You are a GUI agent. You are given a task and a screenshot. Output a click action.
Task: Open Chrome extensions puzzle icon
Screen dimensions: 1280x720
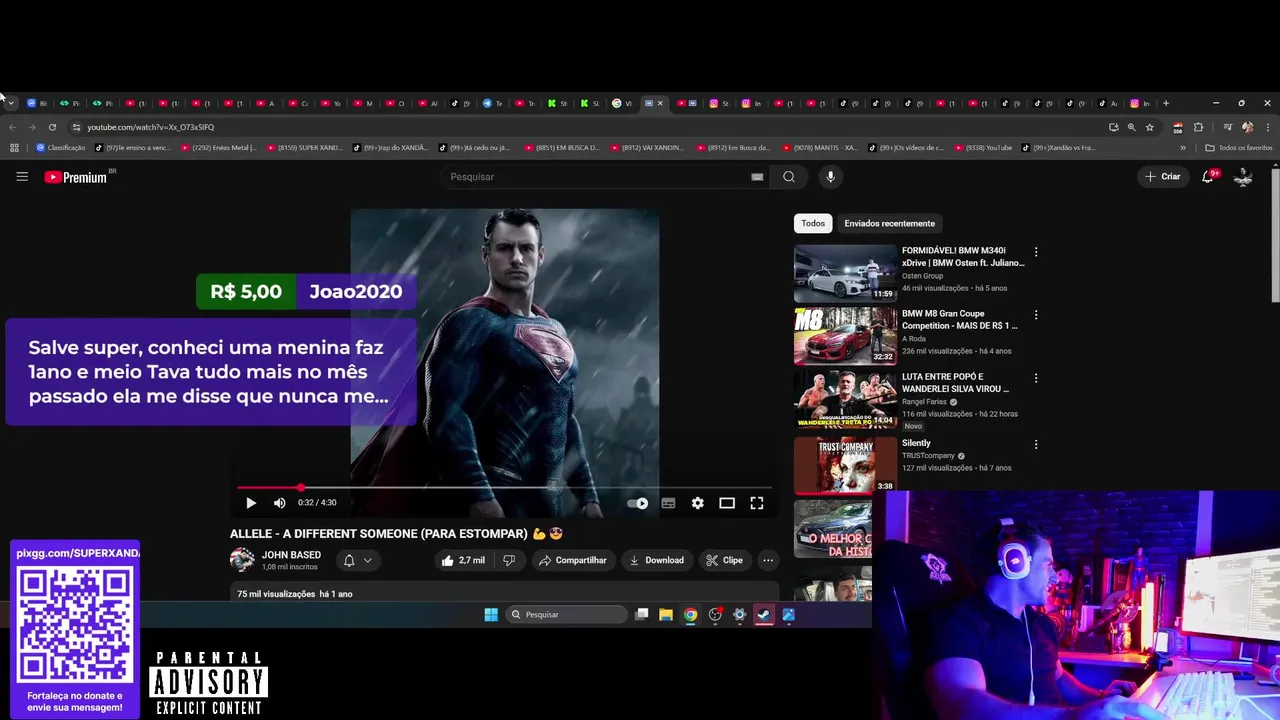pos(1198,127)
